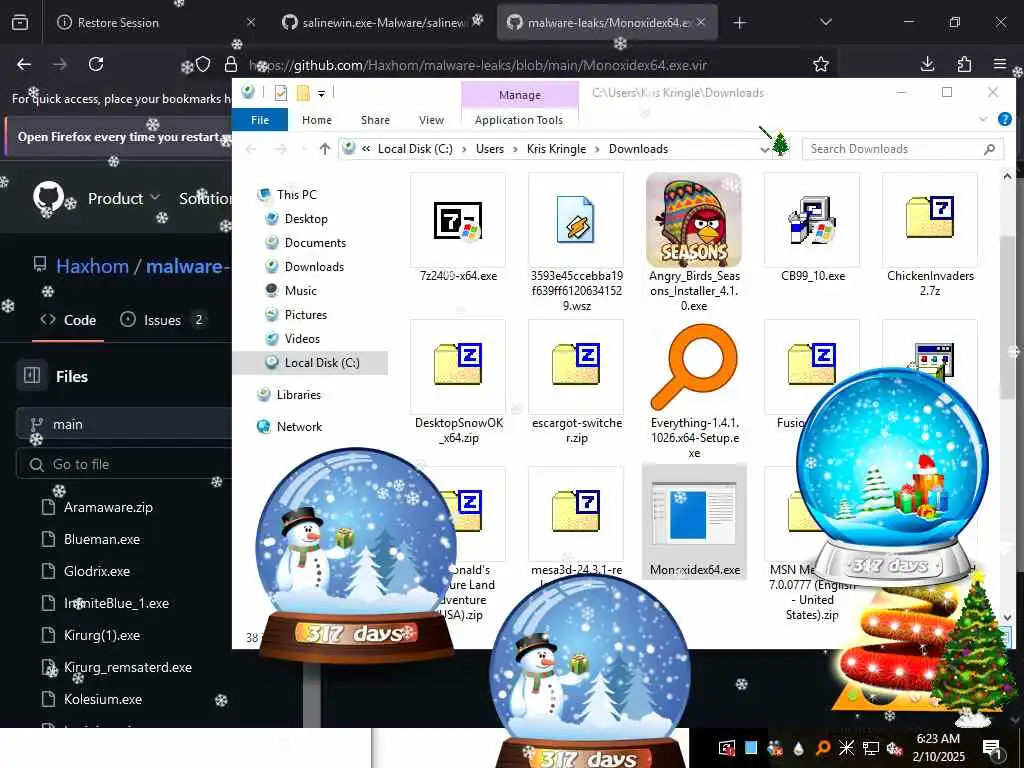
Task: Open the Firefox extensions menu
Action: point(964,64)
